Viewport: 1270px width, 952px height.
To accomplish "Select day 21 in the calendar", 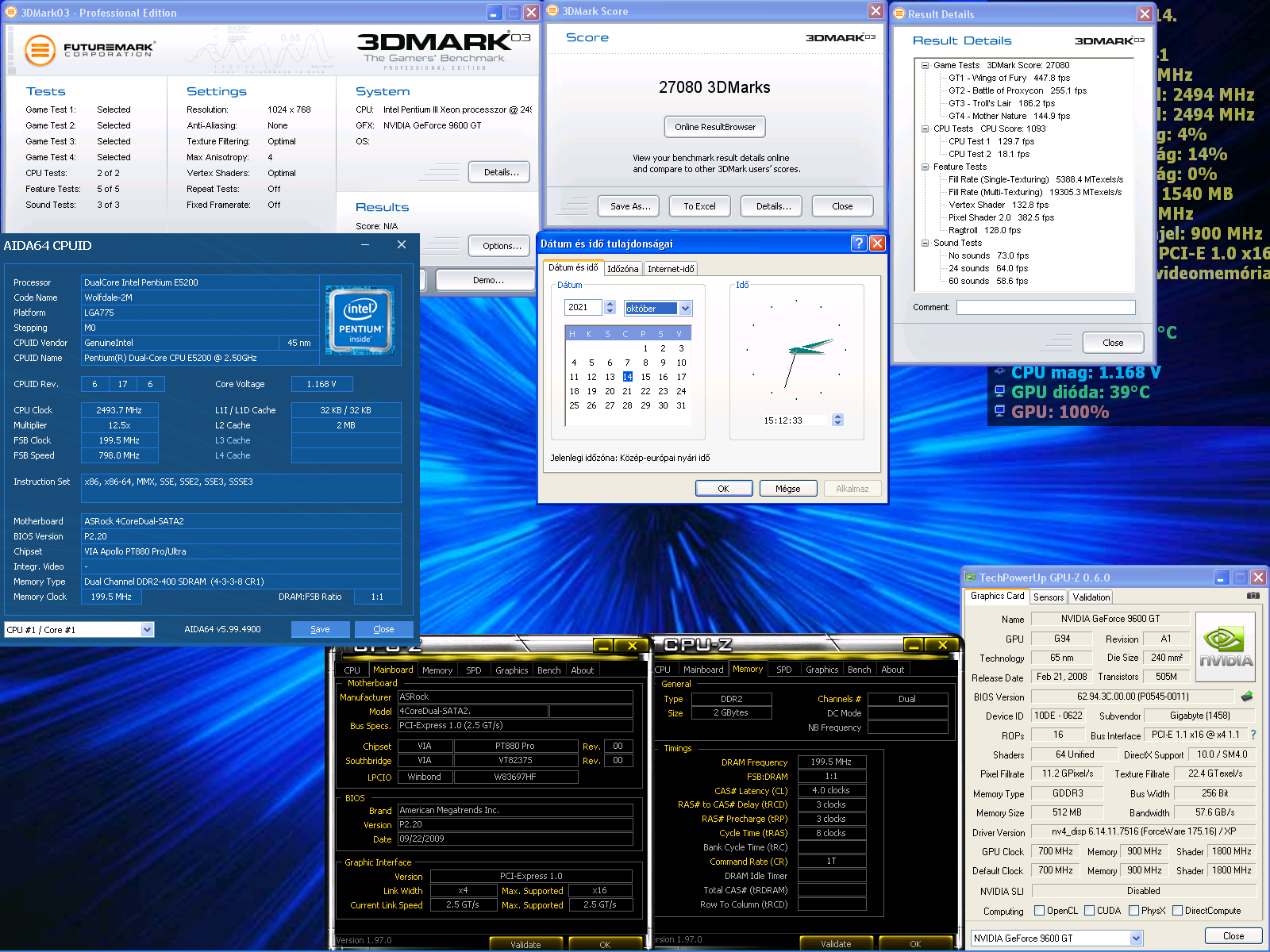I will [627, 391].
